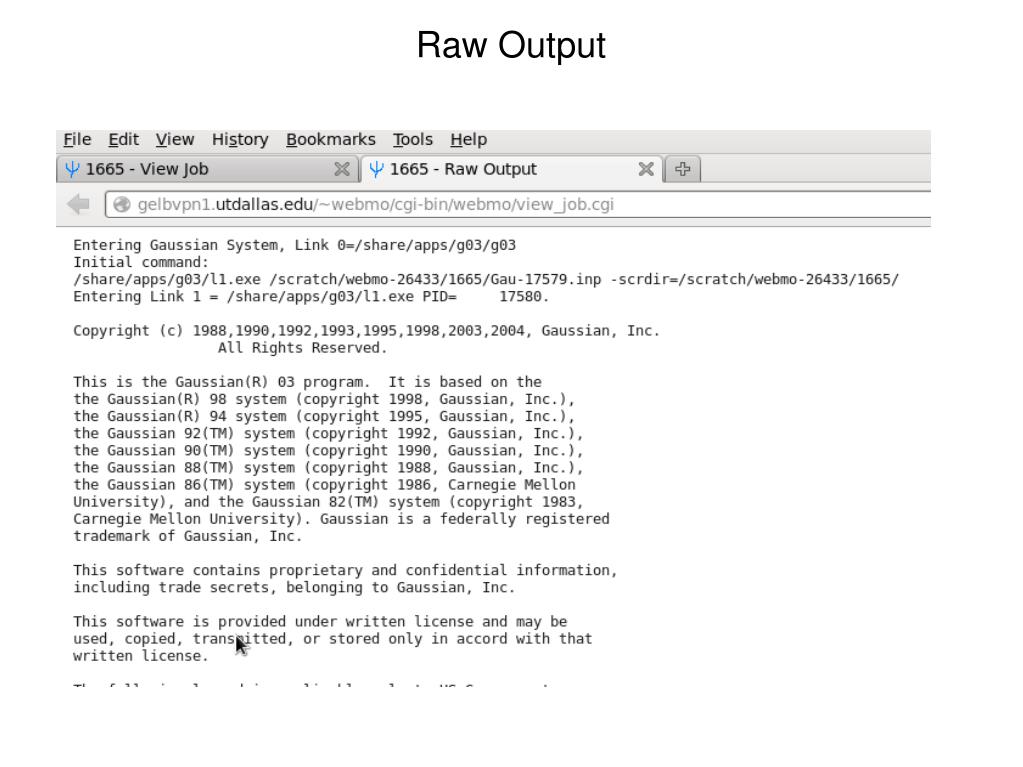This screenshot has height=767, width=1023.
Task: Open the Edit menu
Action: (123, 140)
